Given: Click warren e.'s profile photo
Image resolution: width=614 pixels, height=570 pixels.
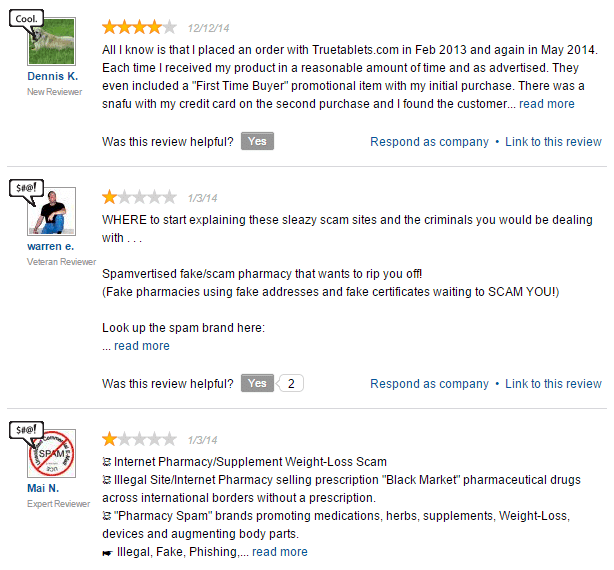Looking at the screenshot, I should click(53, 212).
